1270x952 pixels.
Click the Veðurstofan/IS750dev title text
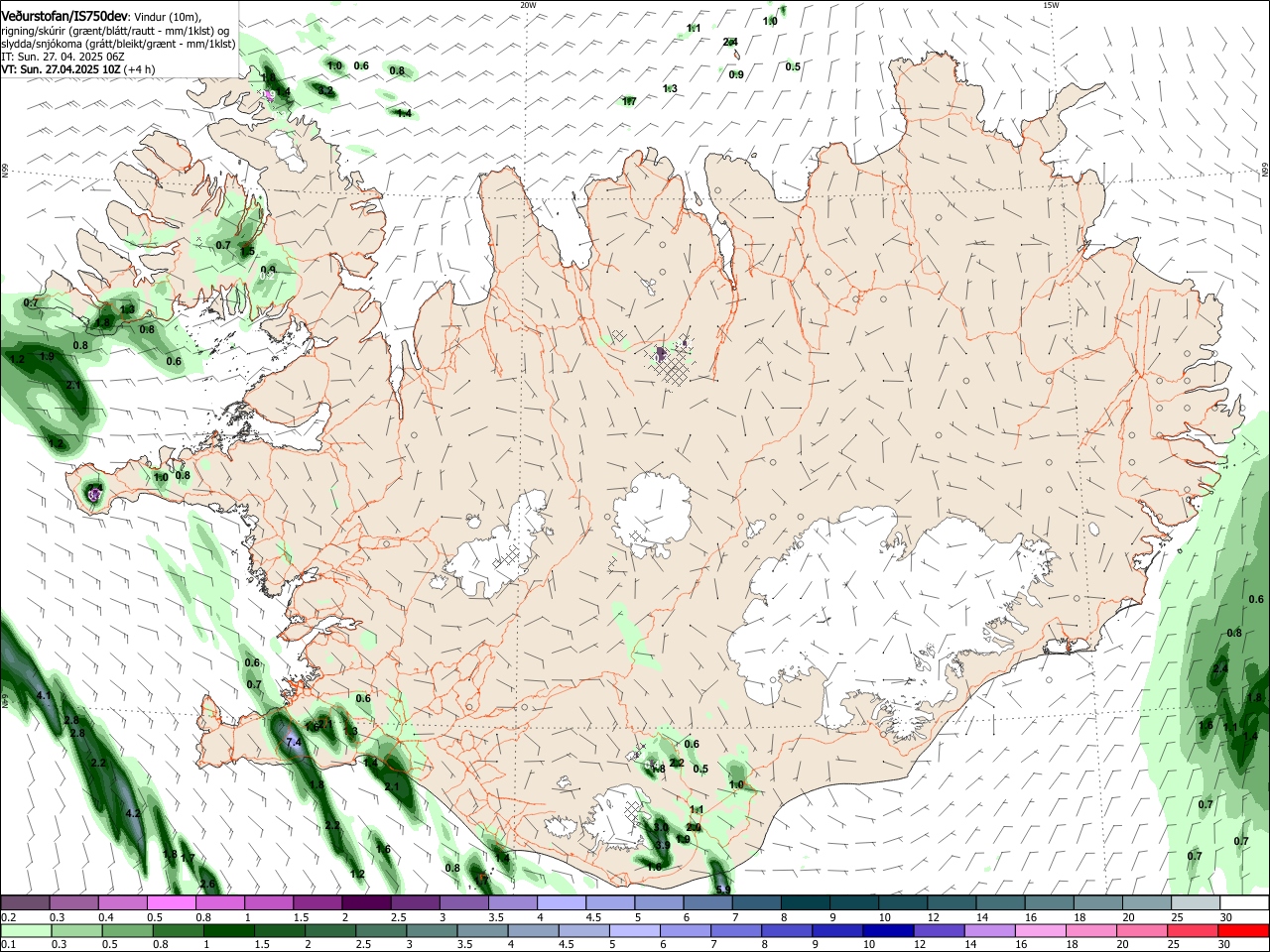pyautogui.click(x=64, y=17)
